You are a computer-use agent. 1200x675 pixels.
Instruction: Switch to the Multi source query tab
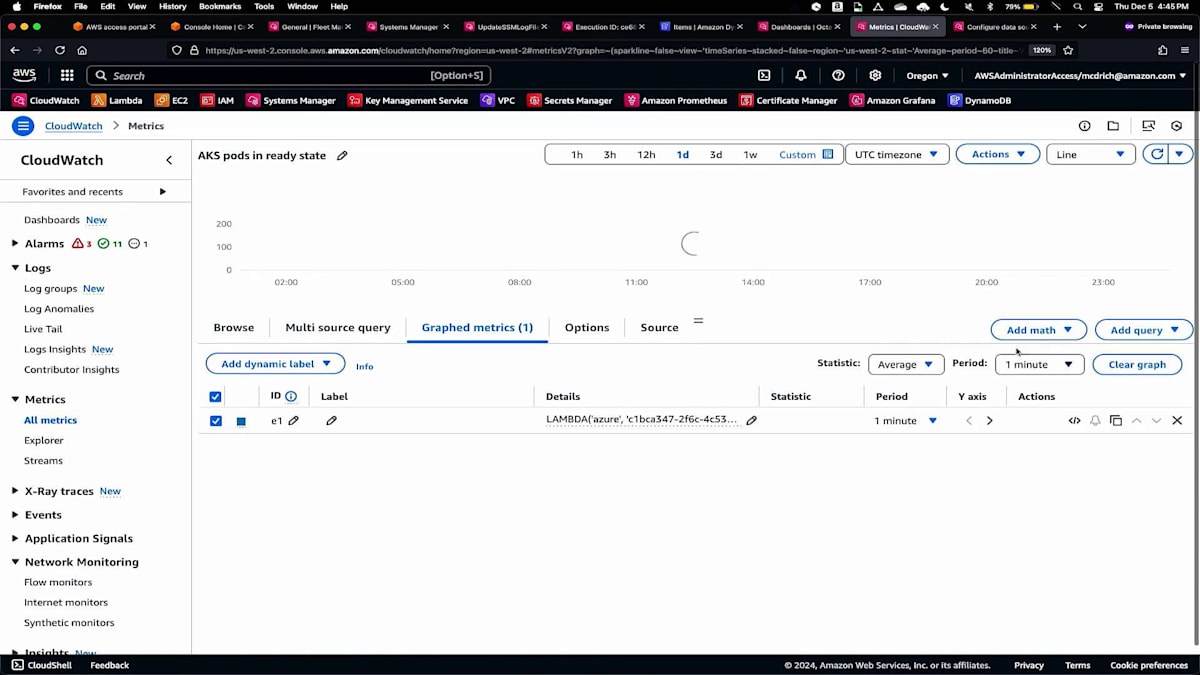[x=338, y=327]
